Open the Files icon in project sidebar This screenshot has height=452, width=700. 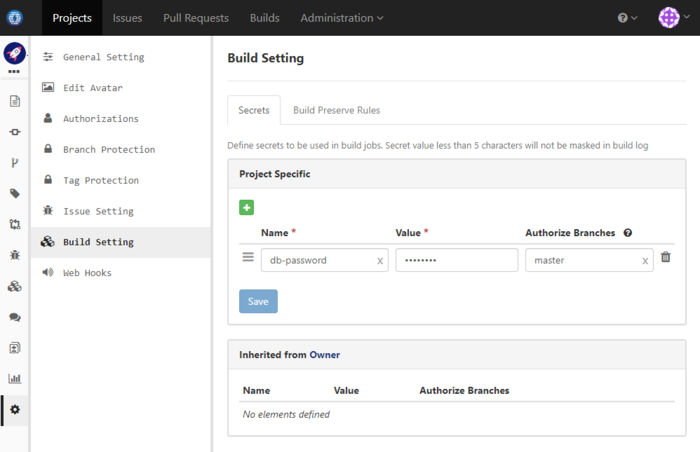coord(15,101)
